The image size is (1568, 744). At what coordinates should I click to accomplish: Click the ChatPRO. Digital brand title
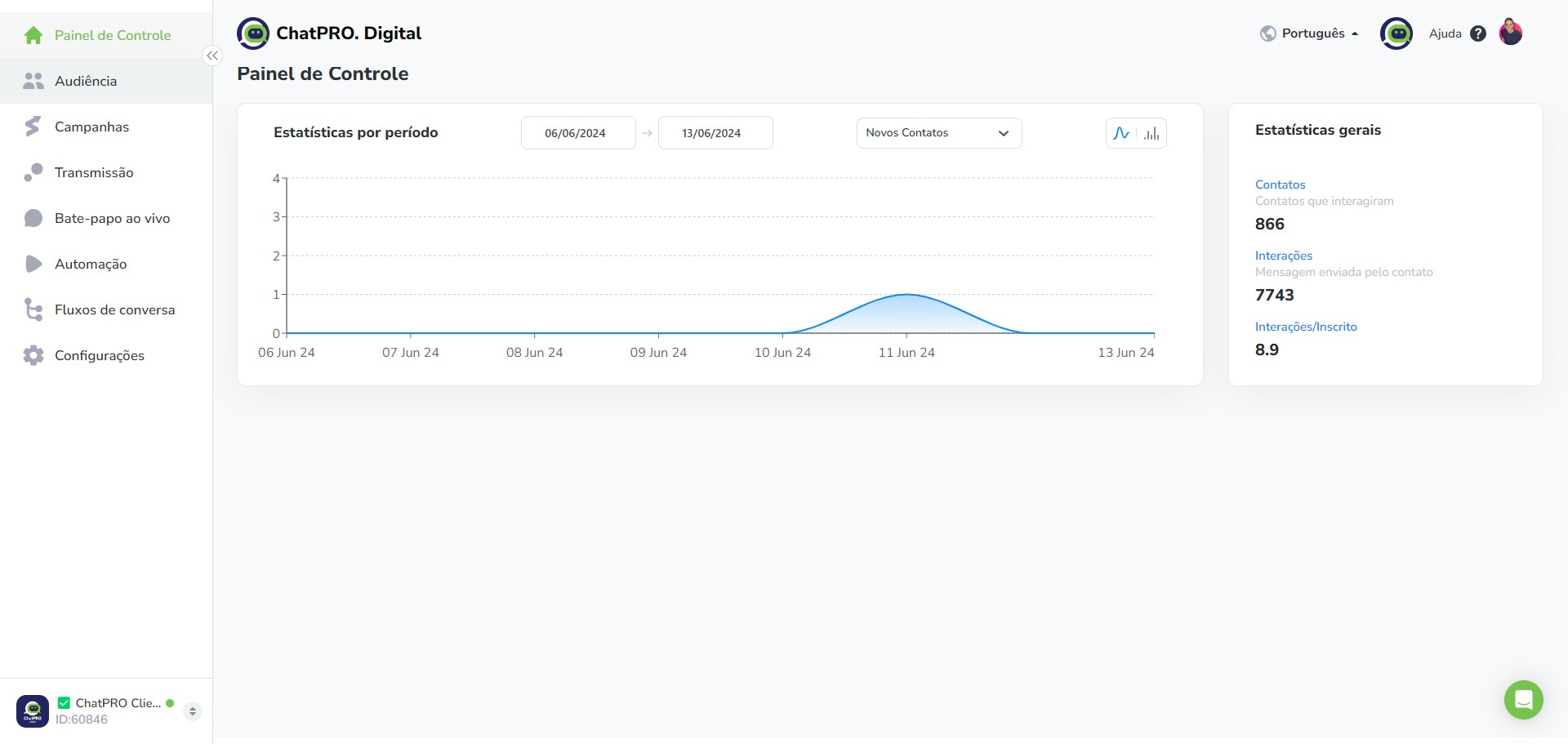pos(349,33)
